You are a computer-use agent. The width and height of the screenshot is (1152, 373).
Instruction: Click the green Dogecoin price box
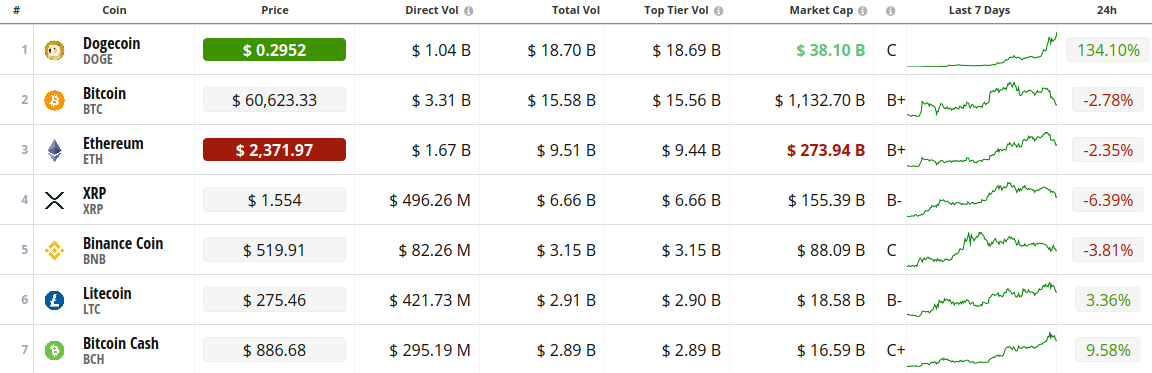click(274, 50)
